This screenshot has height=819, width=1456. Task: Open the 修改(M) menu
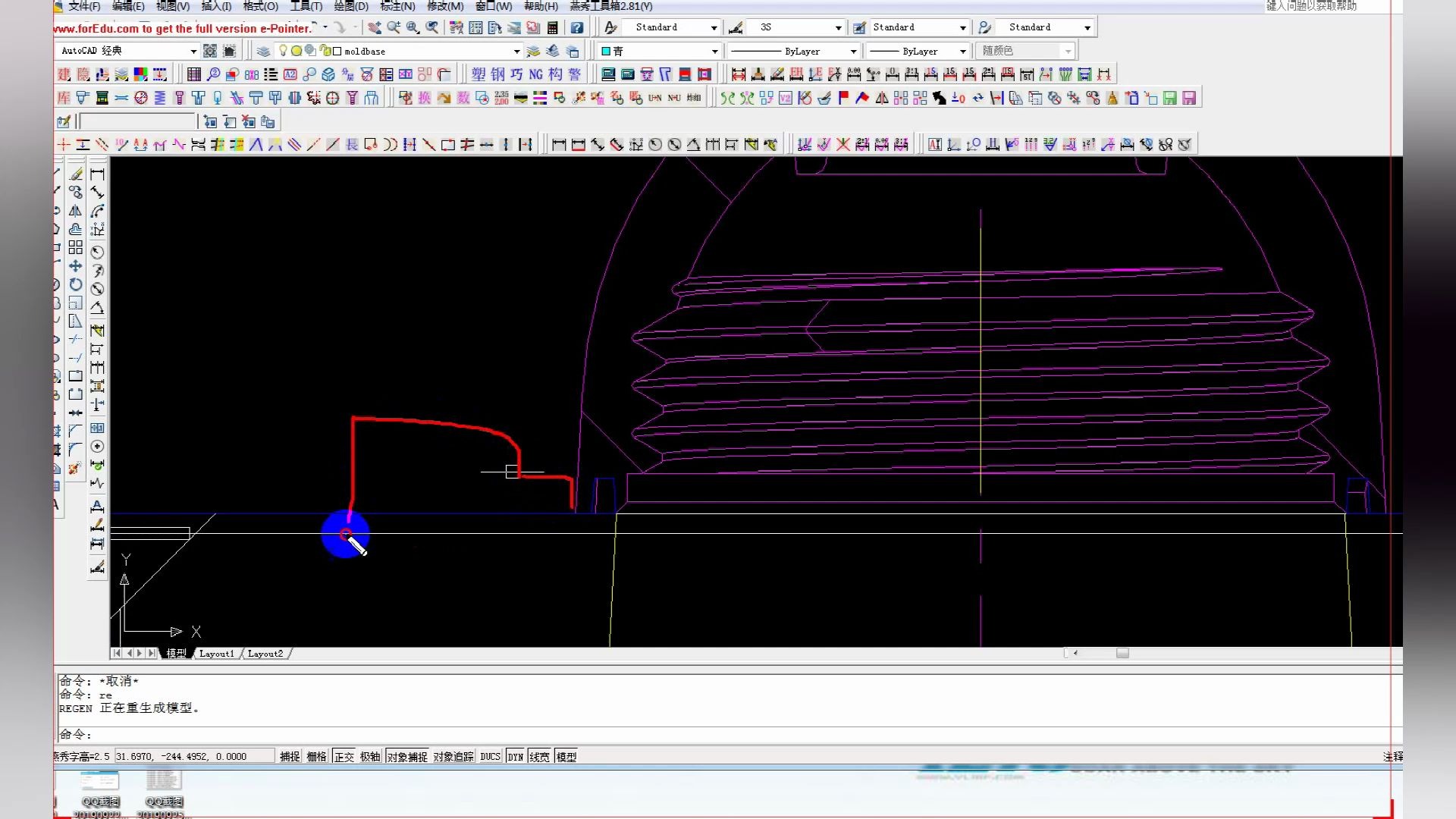(x=444, y=6)
